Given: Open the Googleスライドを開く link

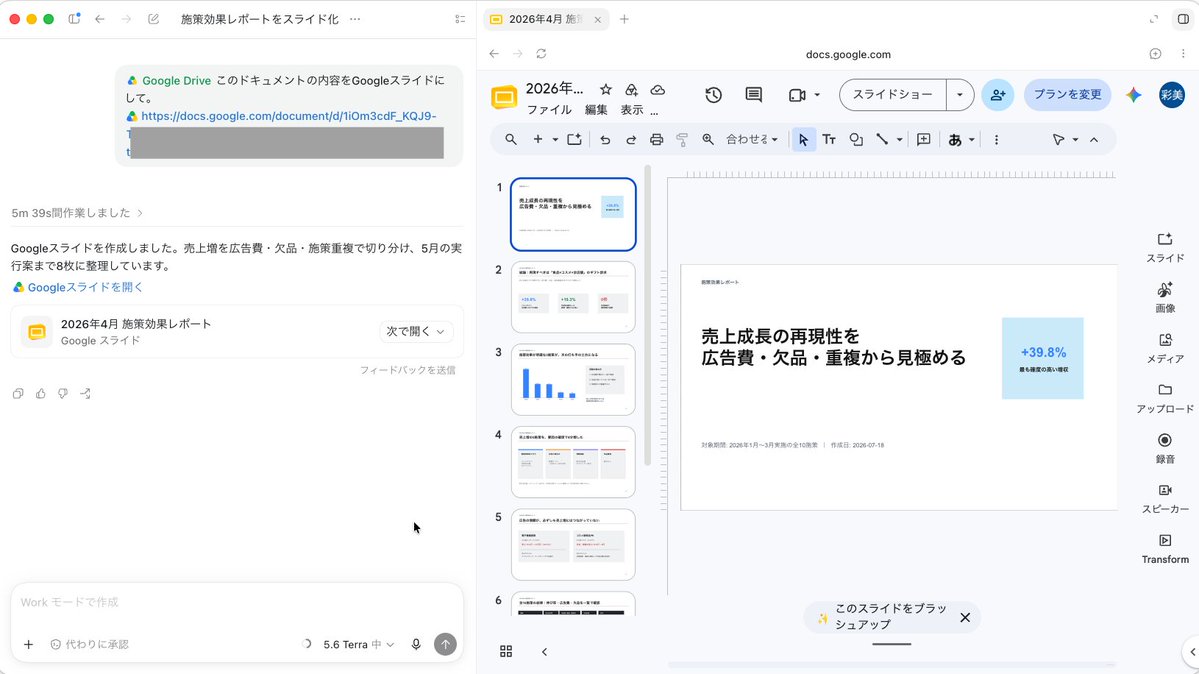Looking at the screenshot, I should click(x=78, y=287).
